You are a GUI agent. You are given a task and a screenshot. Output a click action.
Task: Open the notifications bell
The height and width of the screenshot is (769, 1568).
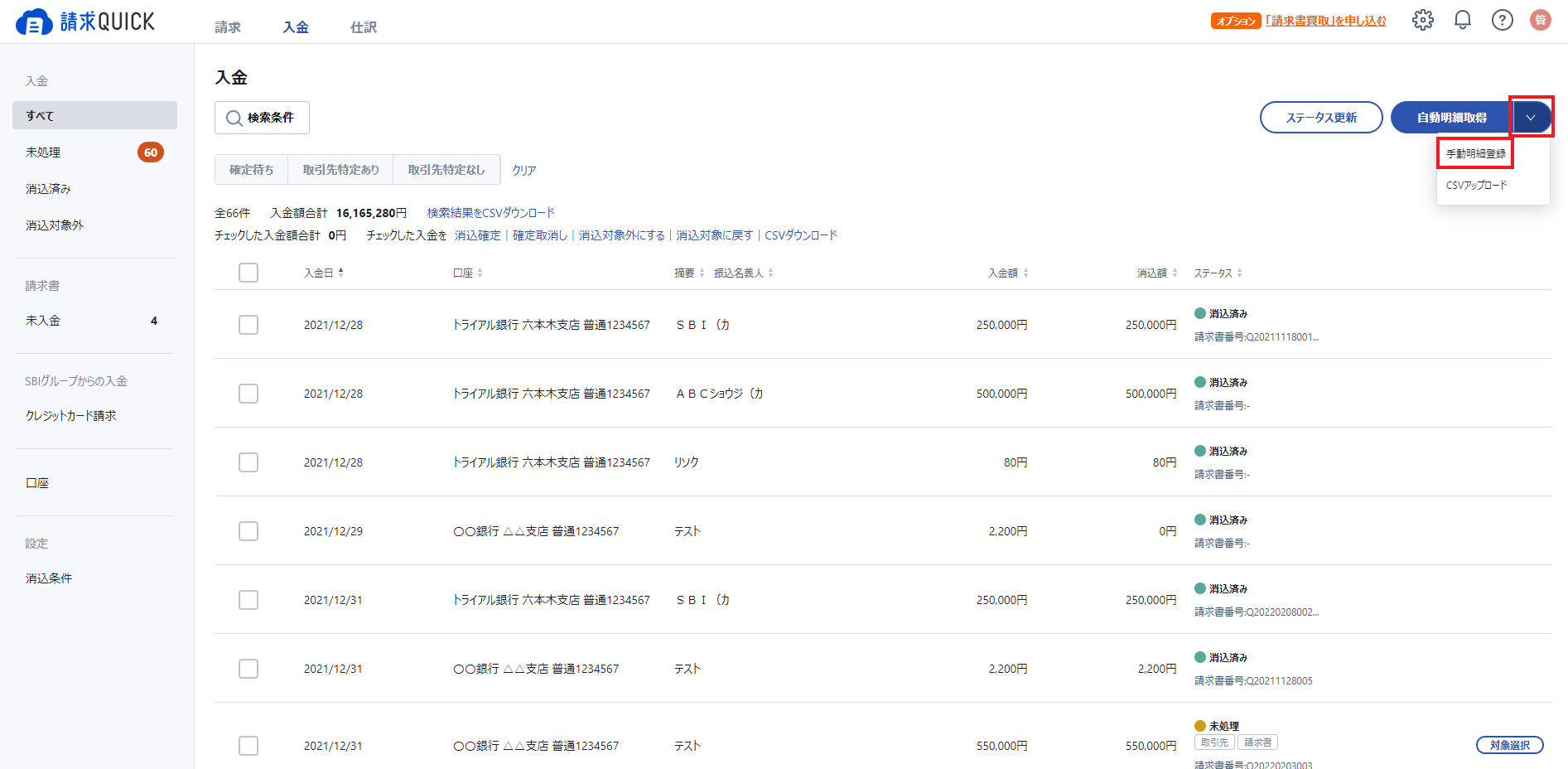click(x=1462, y=20)
